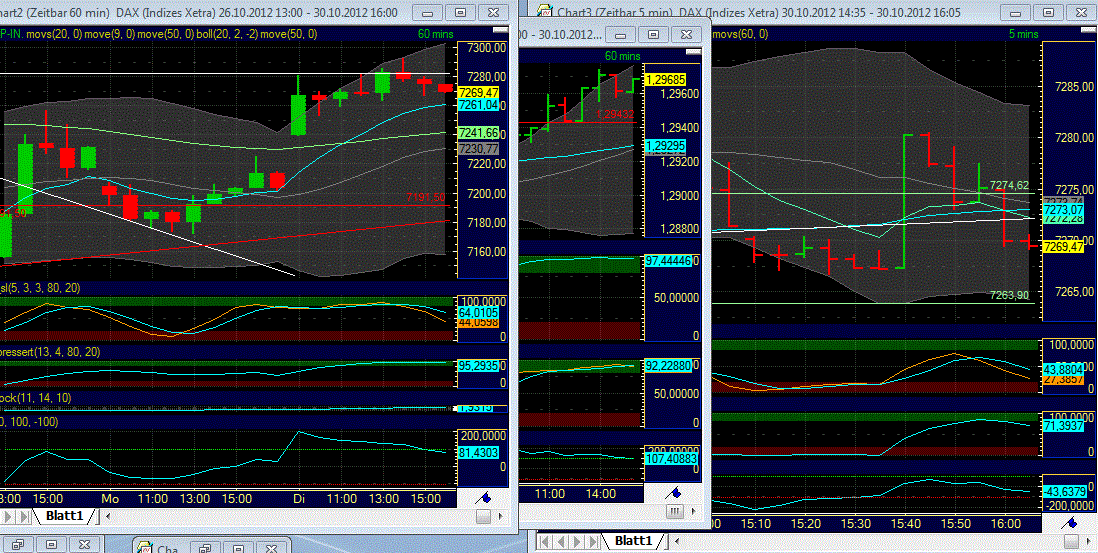Maximize the Chart3 window

click(1048, 13)
